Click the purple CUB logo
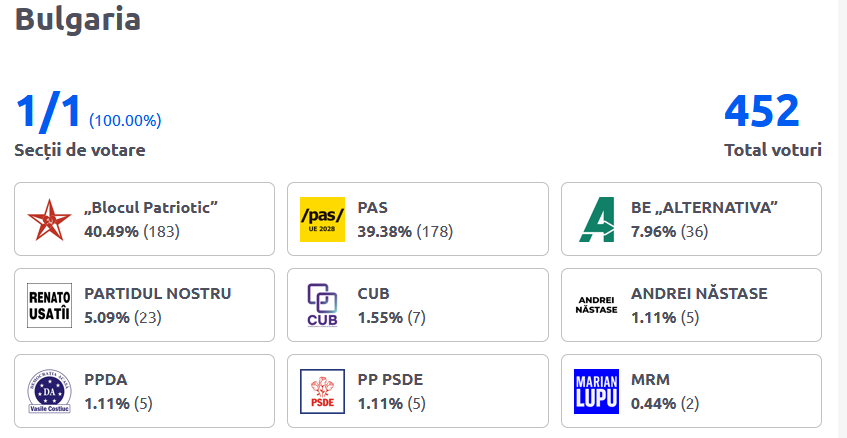847x438 pixels. pyautogui.click(x=322, y=305)
